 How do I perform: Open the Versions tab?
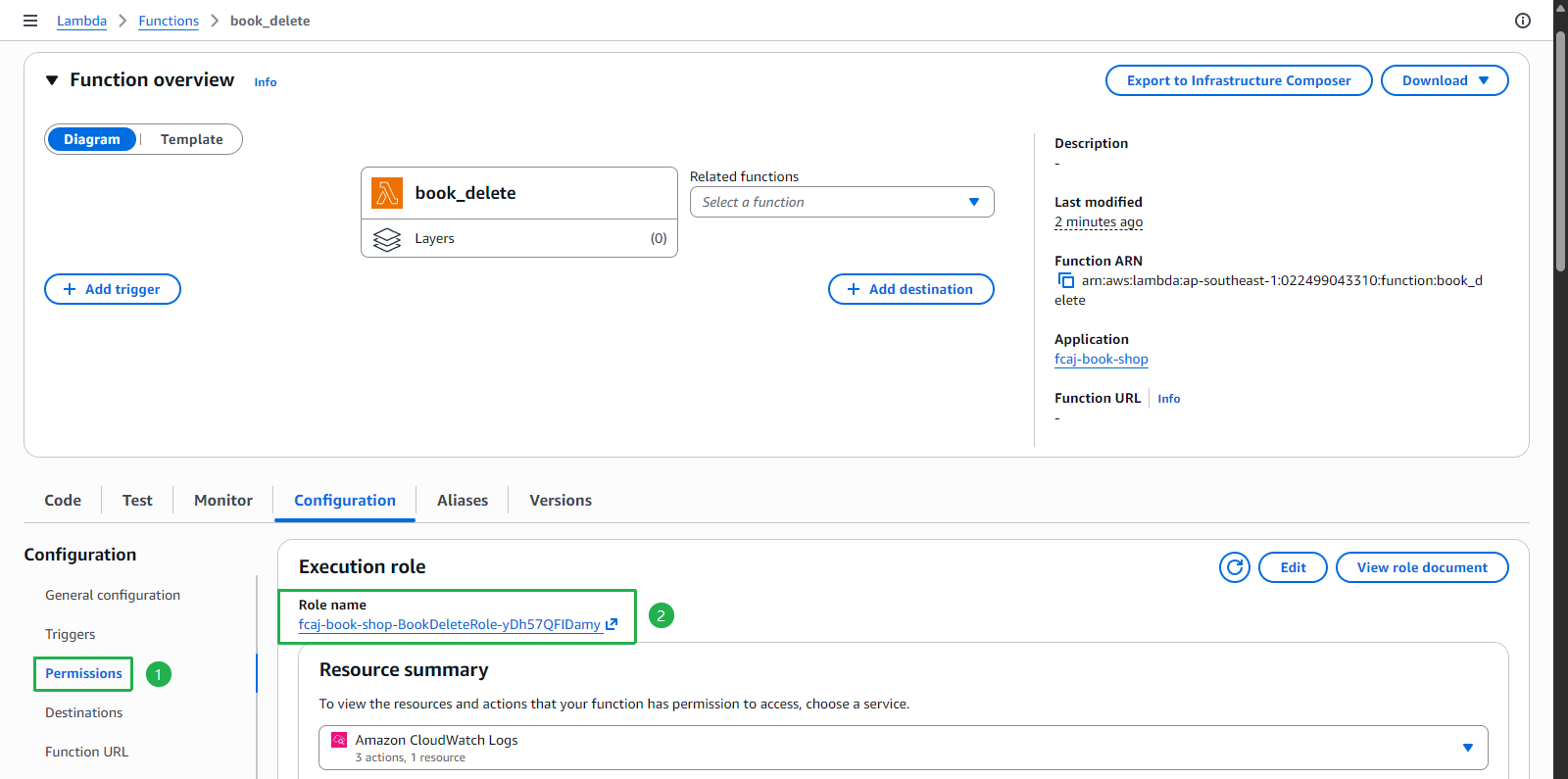(x=561, y=500)
